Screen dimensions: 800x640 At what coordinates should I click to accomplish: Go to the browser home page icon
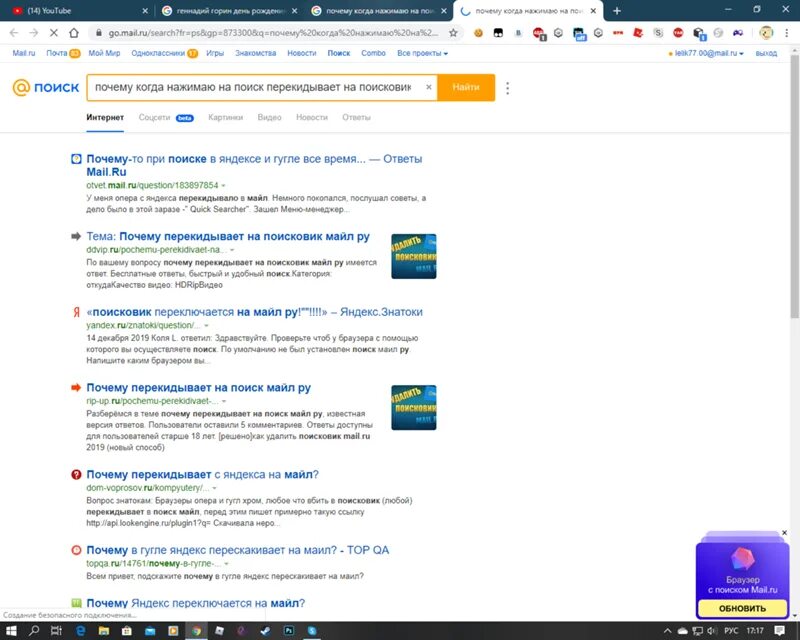click(x=74, y=33)
